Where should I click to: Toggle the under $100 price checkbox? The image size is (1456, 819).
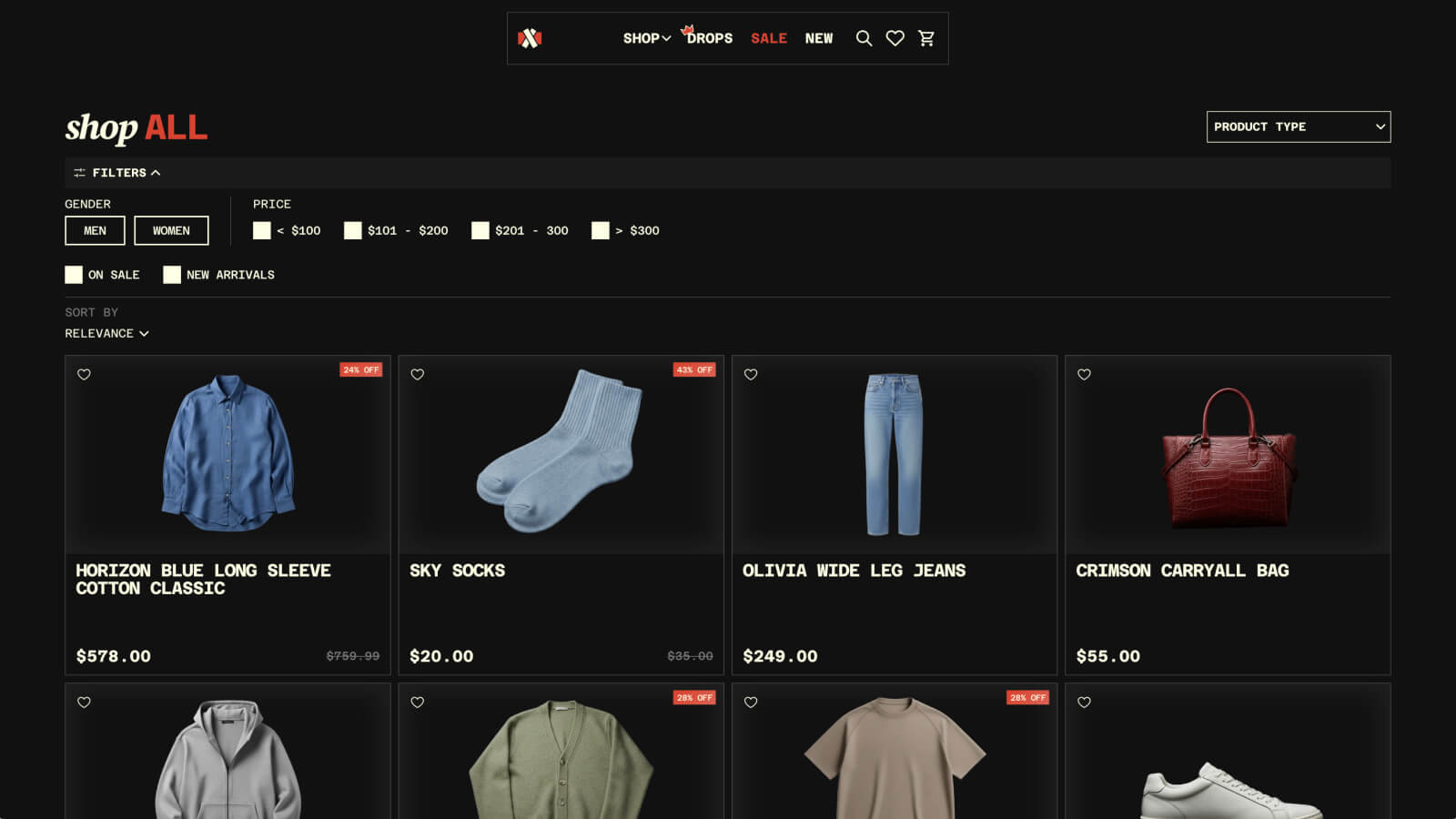point(262,231)
